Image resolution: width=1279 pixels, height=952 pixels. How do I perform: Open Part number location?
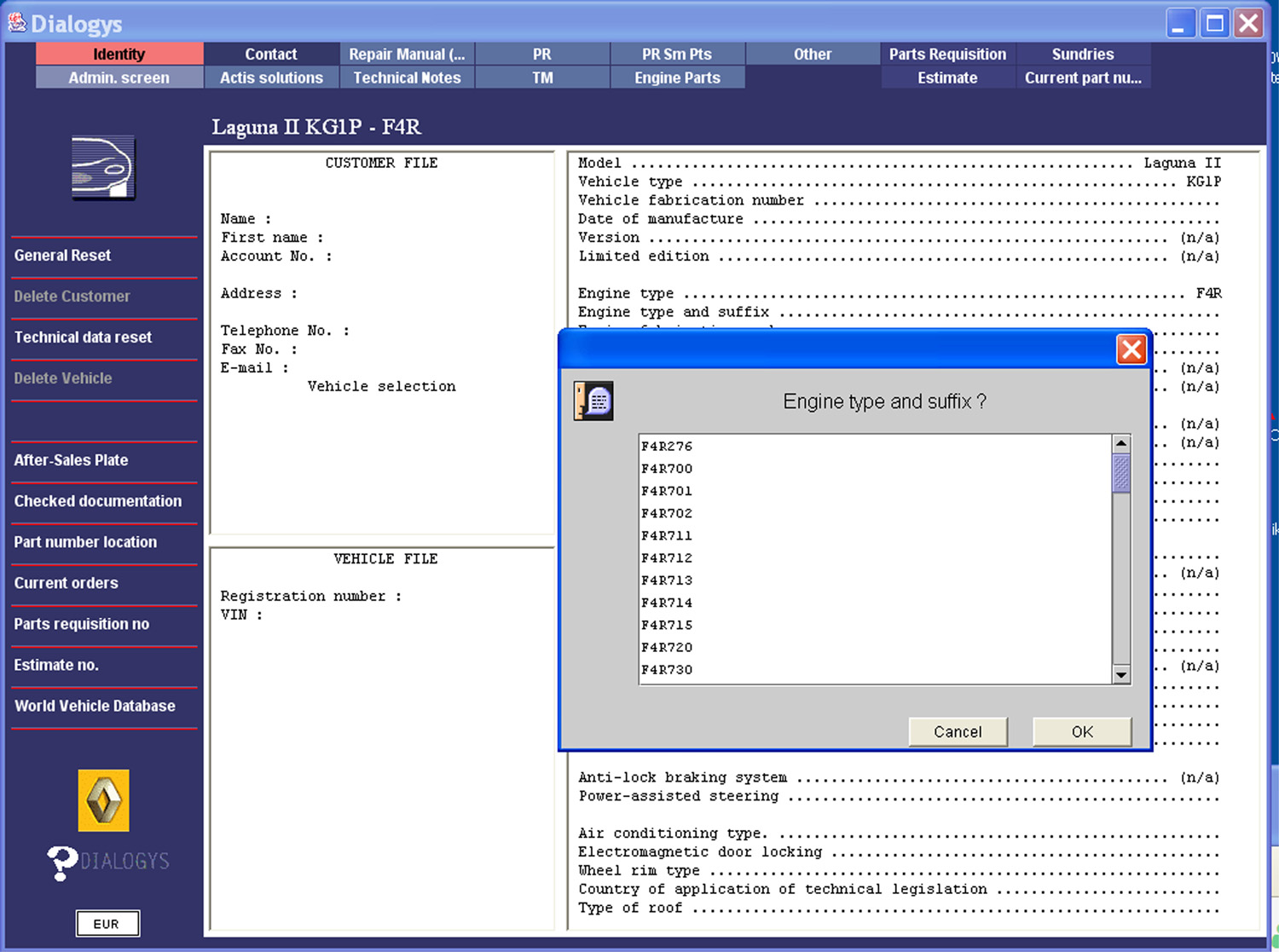[104, 542]
